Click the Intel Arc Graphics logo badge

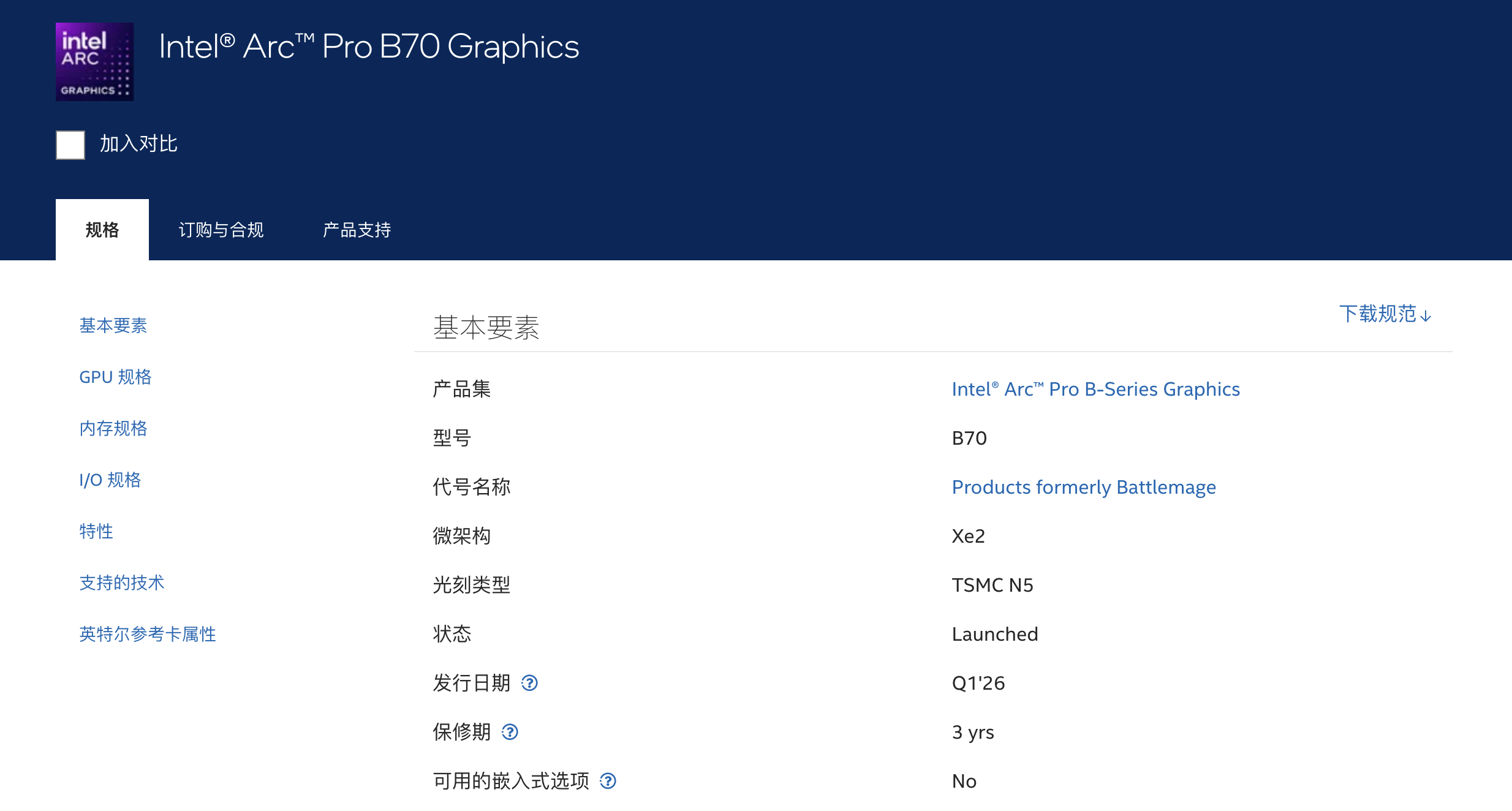click(94, 62)
